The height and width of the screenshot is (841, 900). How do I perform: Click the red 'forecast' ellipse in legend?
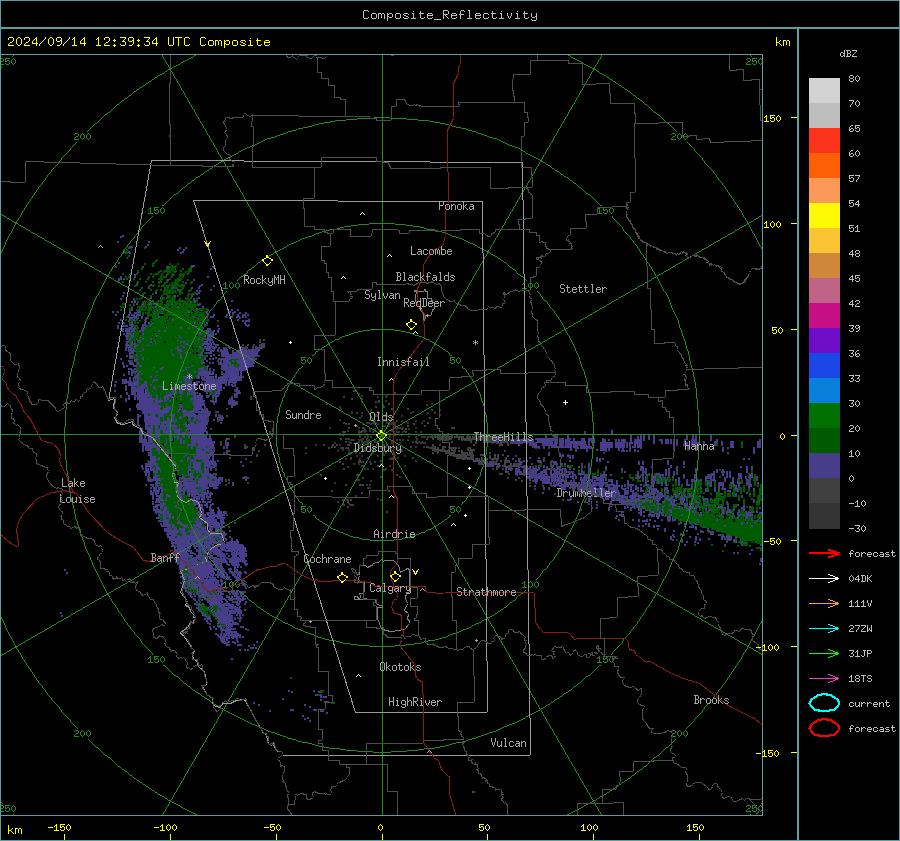click(824, 728)
